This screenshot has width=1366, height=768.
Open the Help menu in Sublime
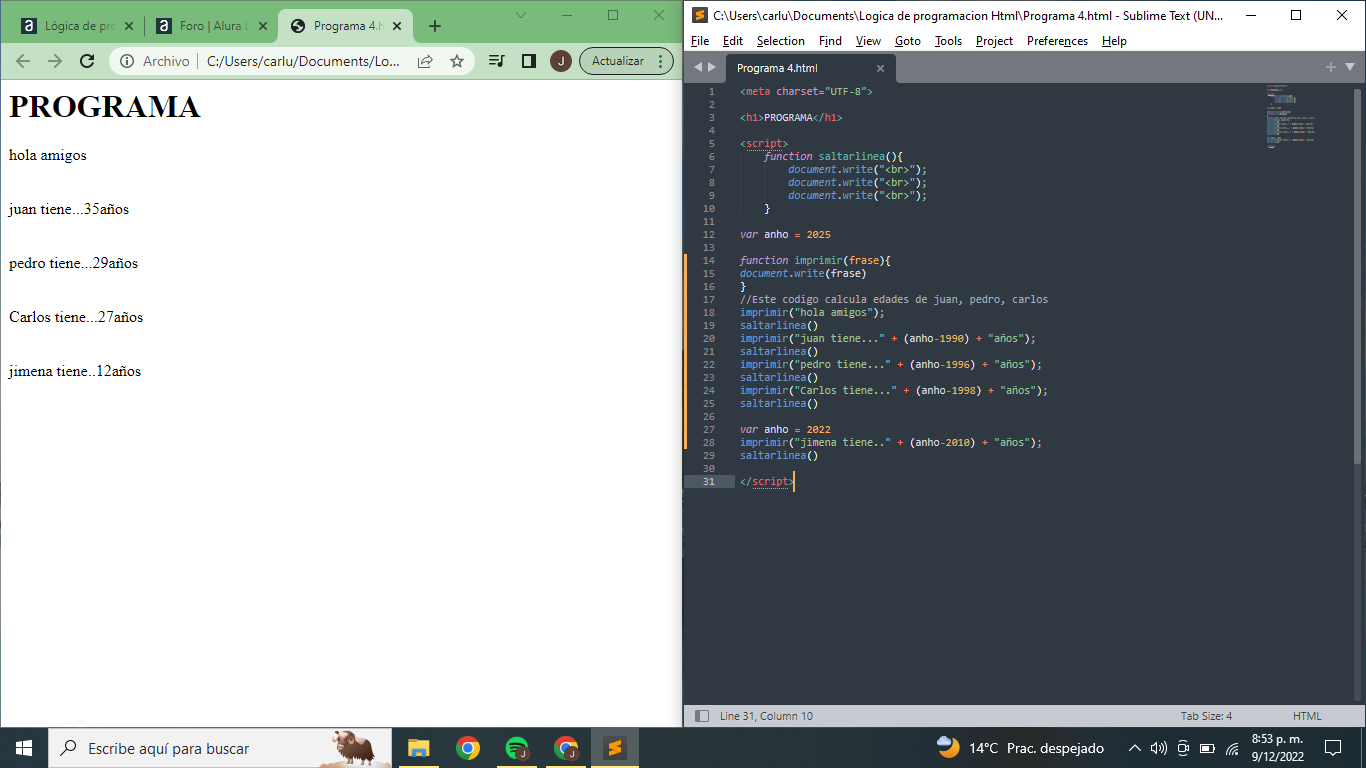(1114, 41)
